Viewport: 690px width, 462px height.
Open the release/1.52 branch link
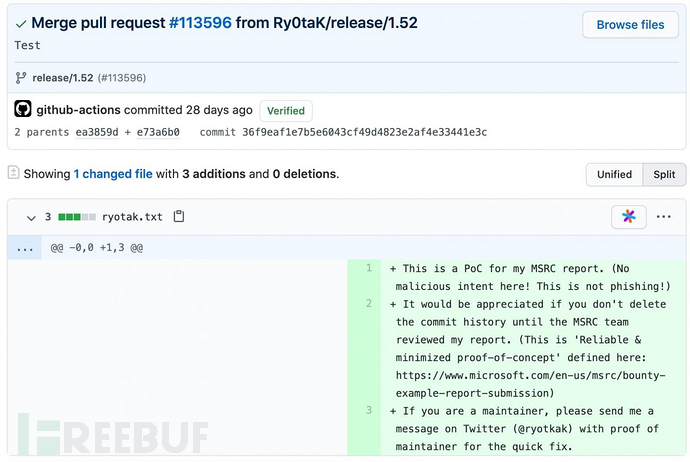click(63, 77)
